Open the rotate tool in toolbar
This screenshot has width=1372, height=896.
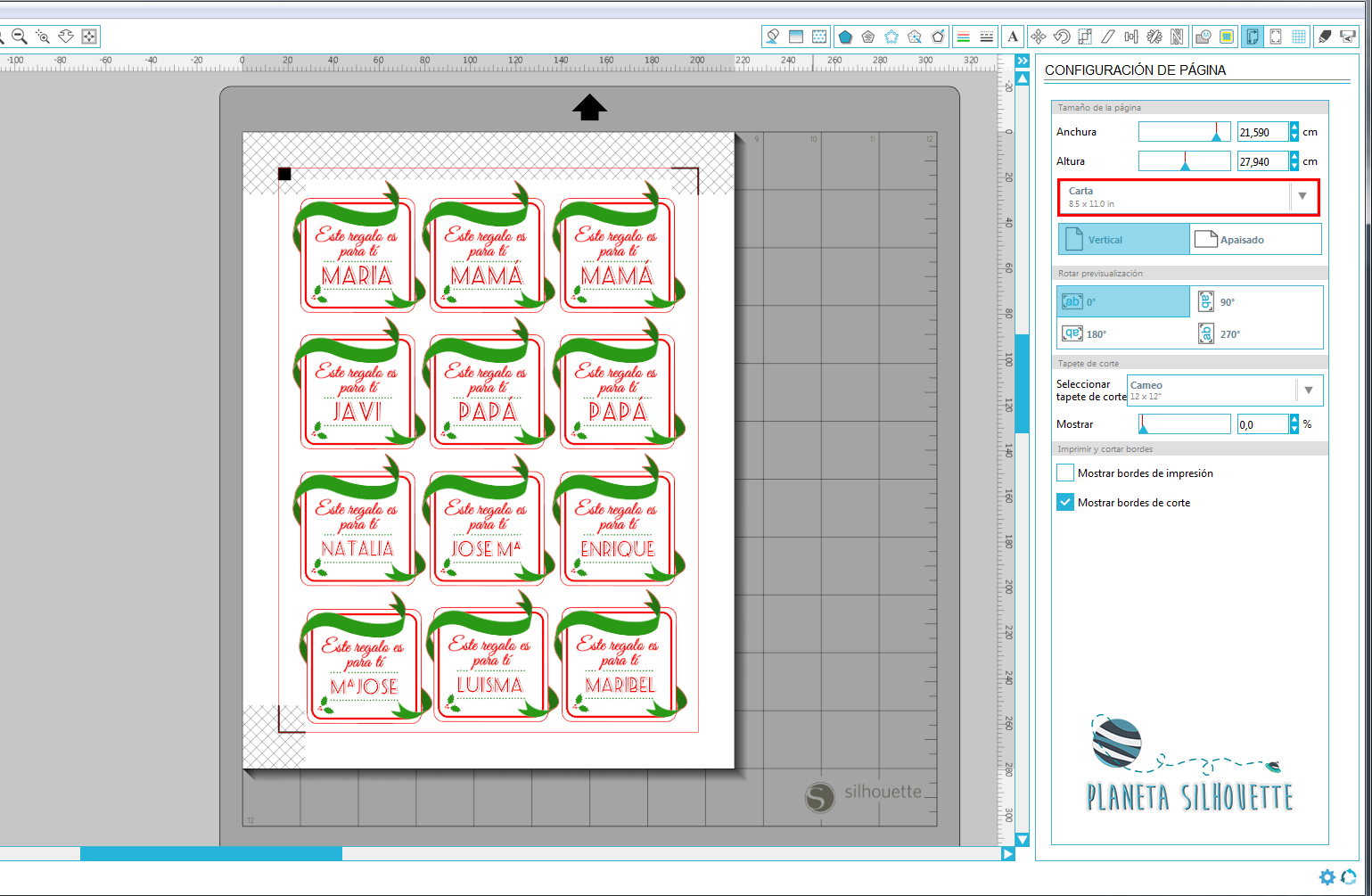pyautogui.click(x=1062, y=37)
